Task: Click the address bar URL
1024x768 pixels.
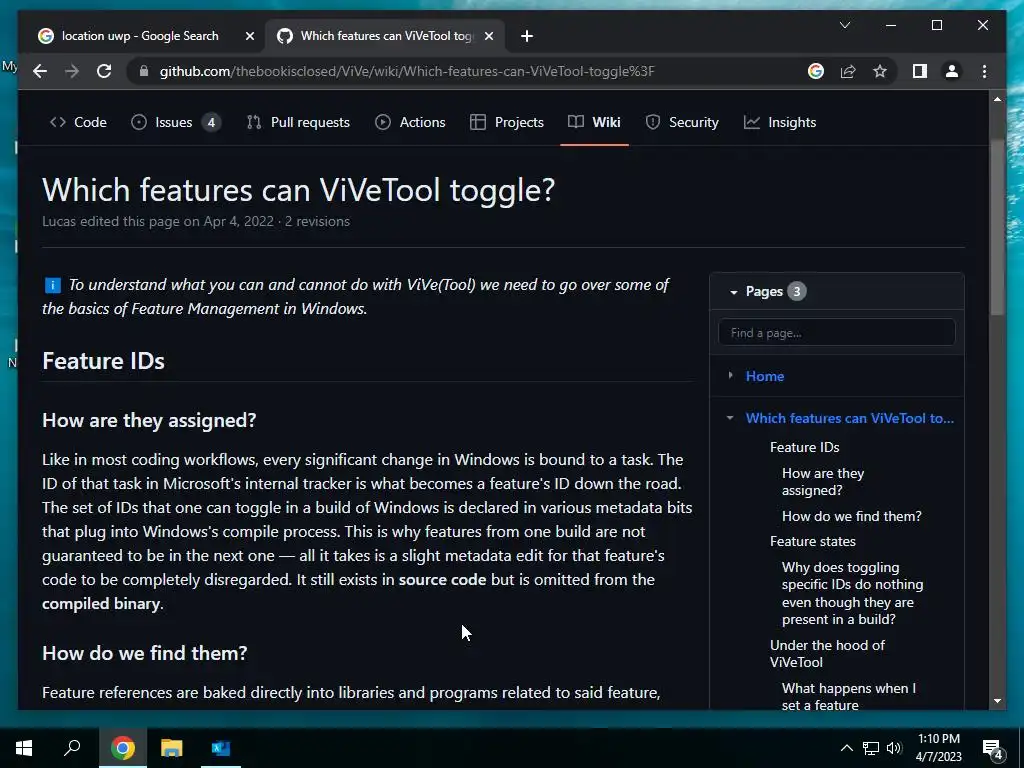Action: [407, 71]
